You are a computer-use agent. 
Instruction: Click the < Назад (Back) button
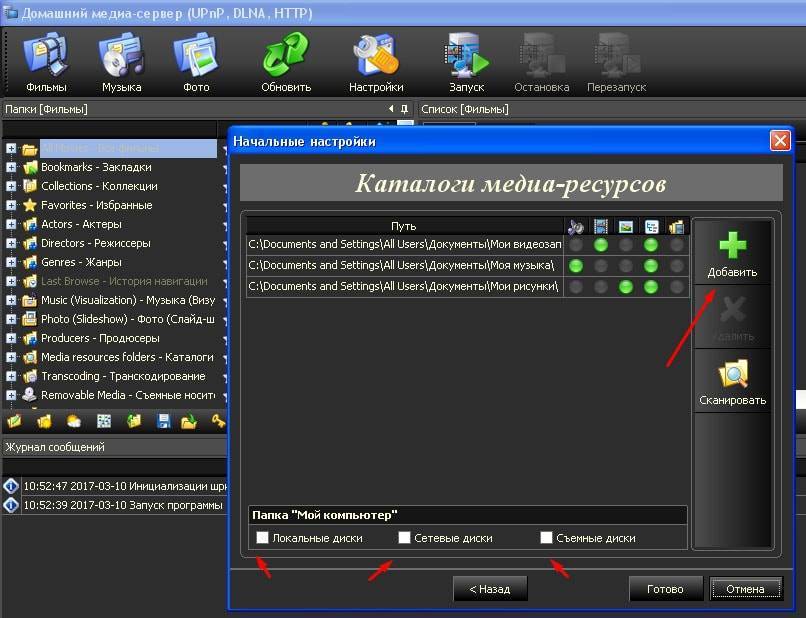(x=489, y=589)
